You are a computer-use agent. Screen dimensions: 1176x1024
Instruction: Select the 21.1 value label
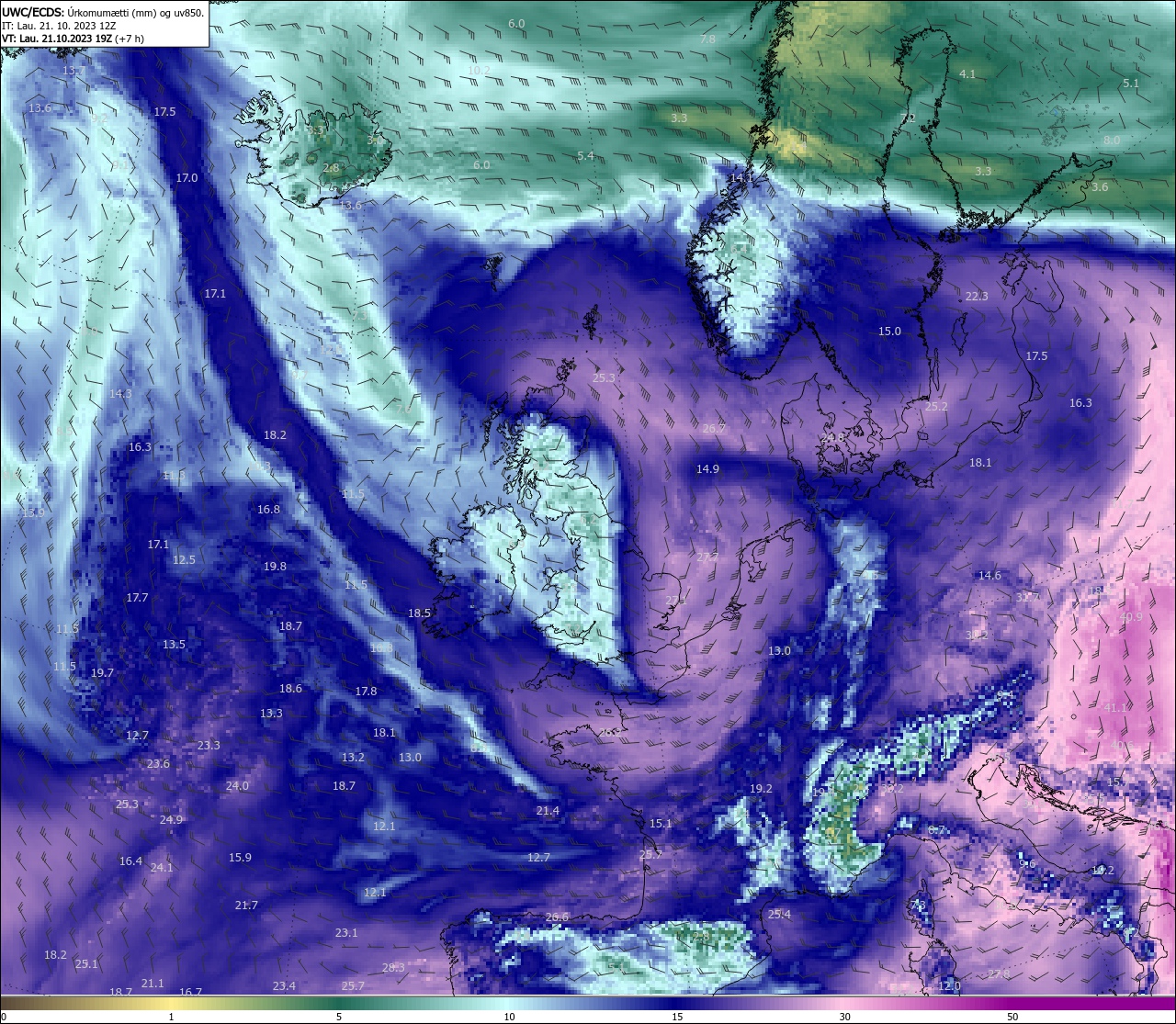[153, 984]
